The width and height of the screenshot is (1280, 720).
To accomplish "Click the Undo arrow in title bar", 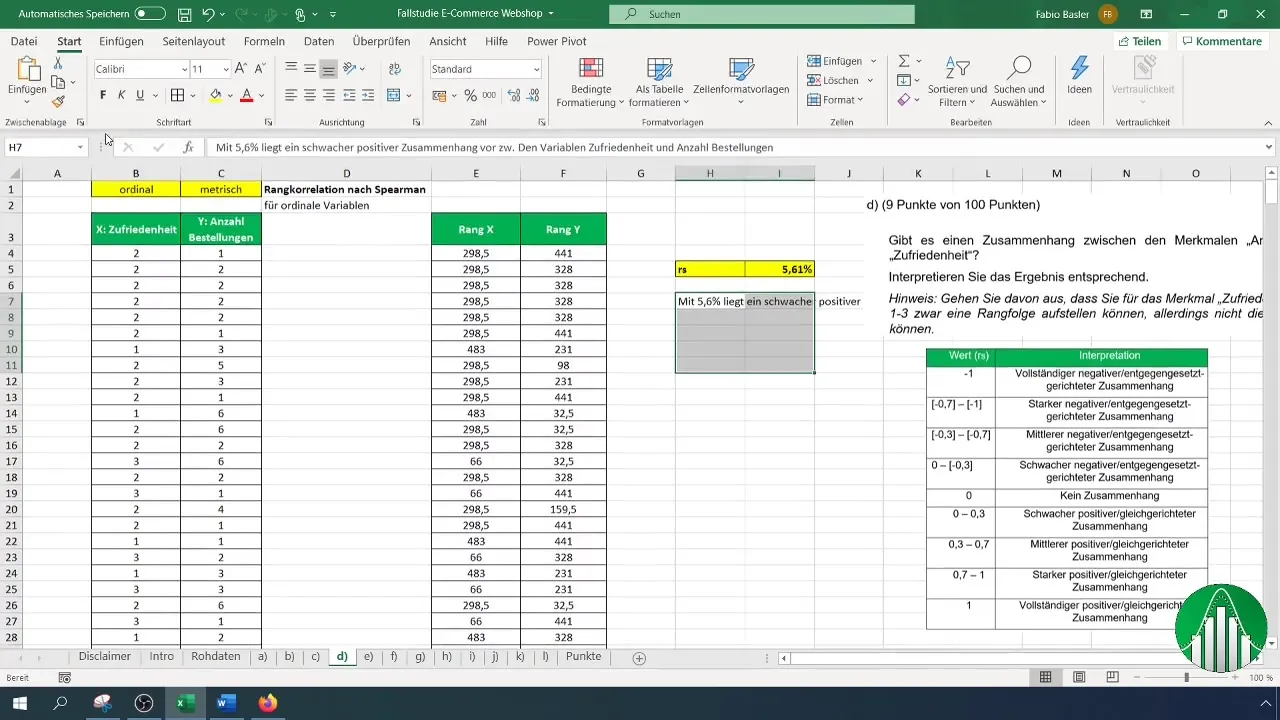I will [208, 15].
